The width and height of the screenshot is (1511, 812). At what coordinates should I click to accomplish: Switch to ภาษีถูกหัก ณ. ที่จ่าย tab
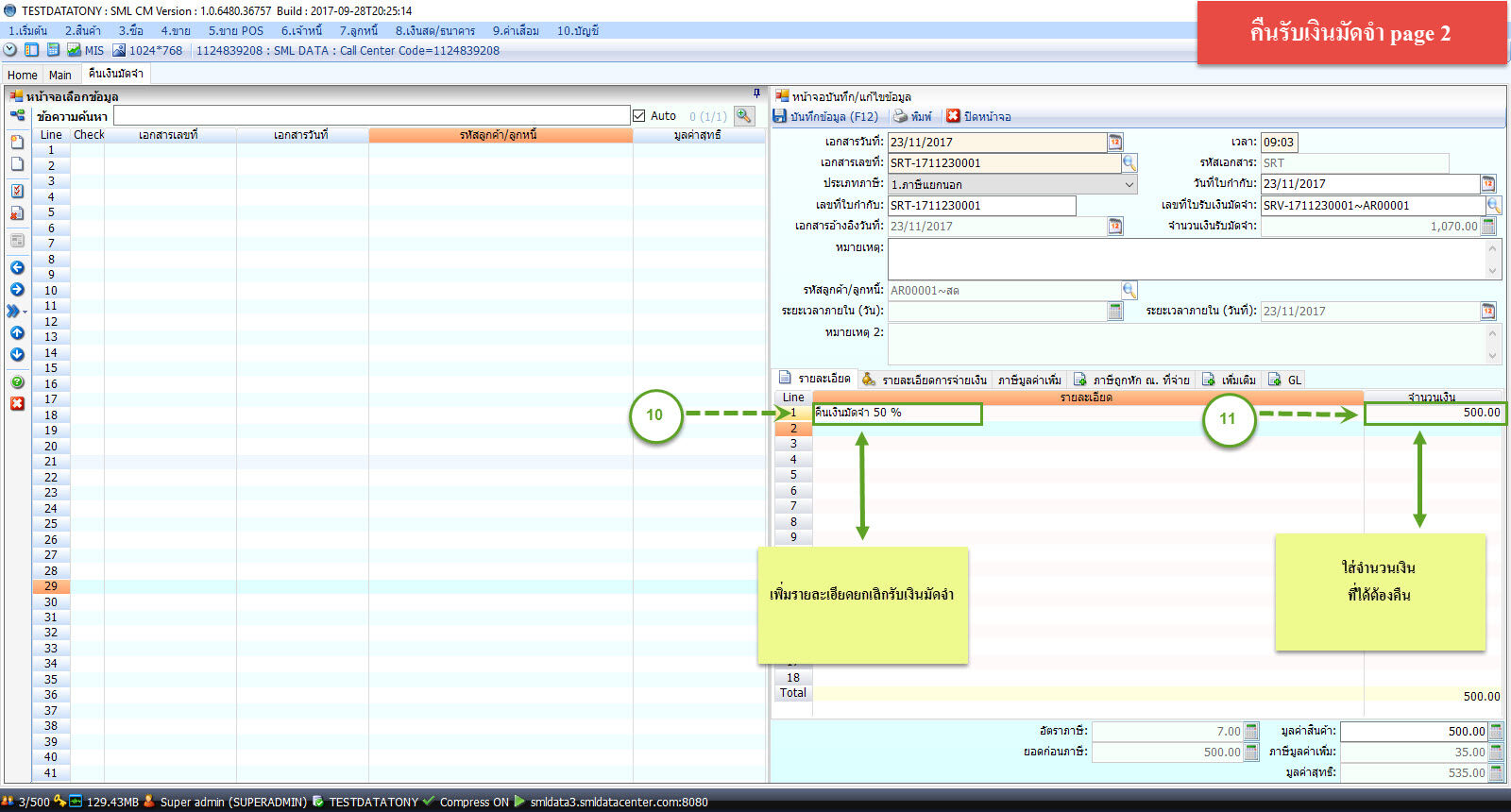click(x=1131, y=380)
